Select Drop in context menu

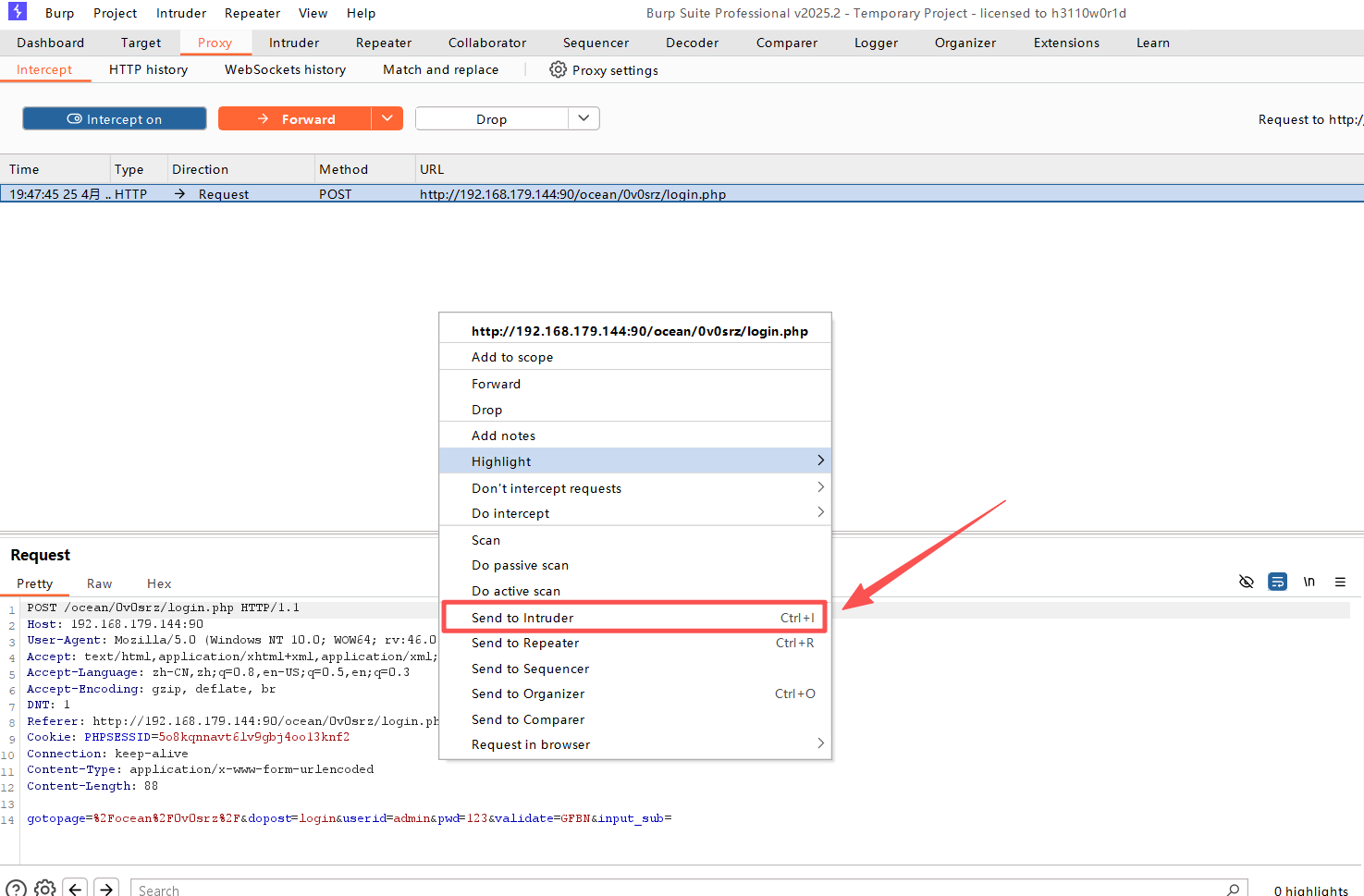pyautogui.click(x=635, y=409)
